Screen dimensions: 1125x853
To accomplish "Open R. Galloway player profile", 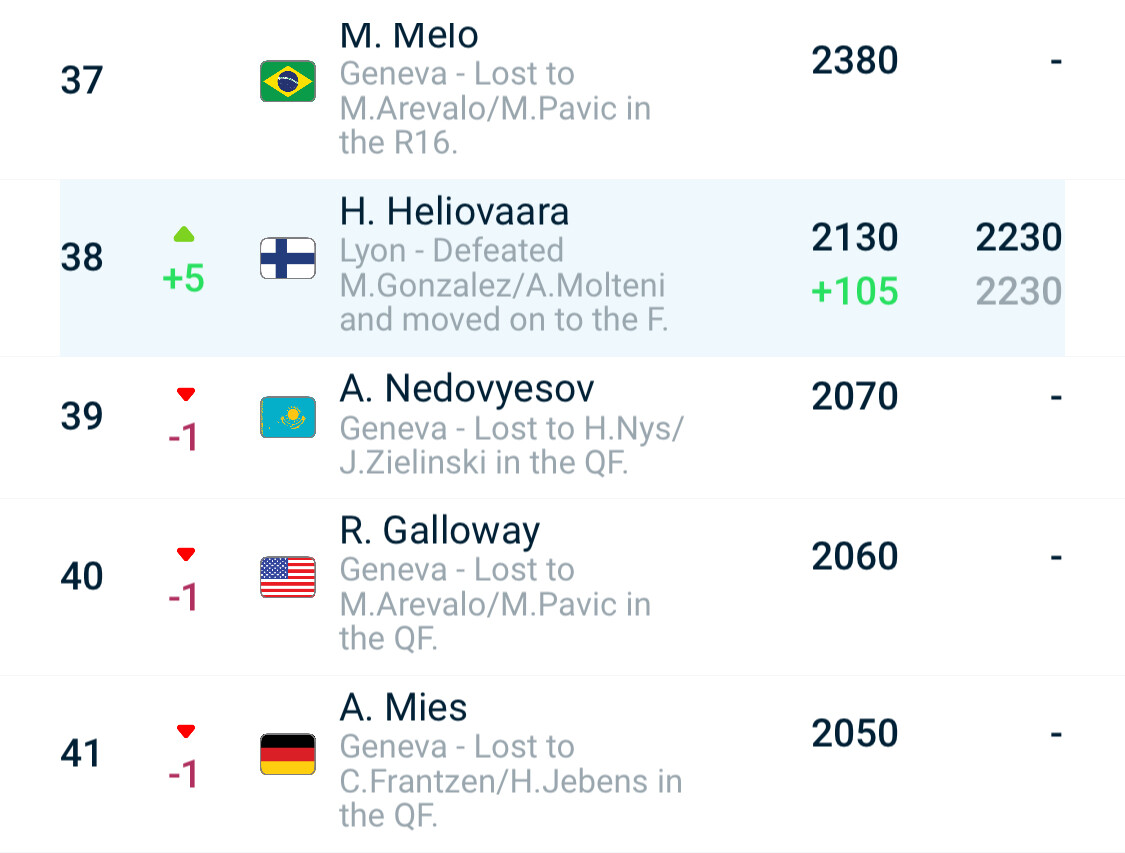I will (x=440, y=532).
